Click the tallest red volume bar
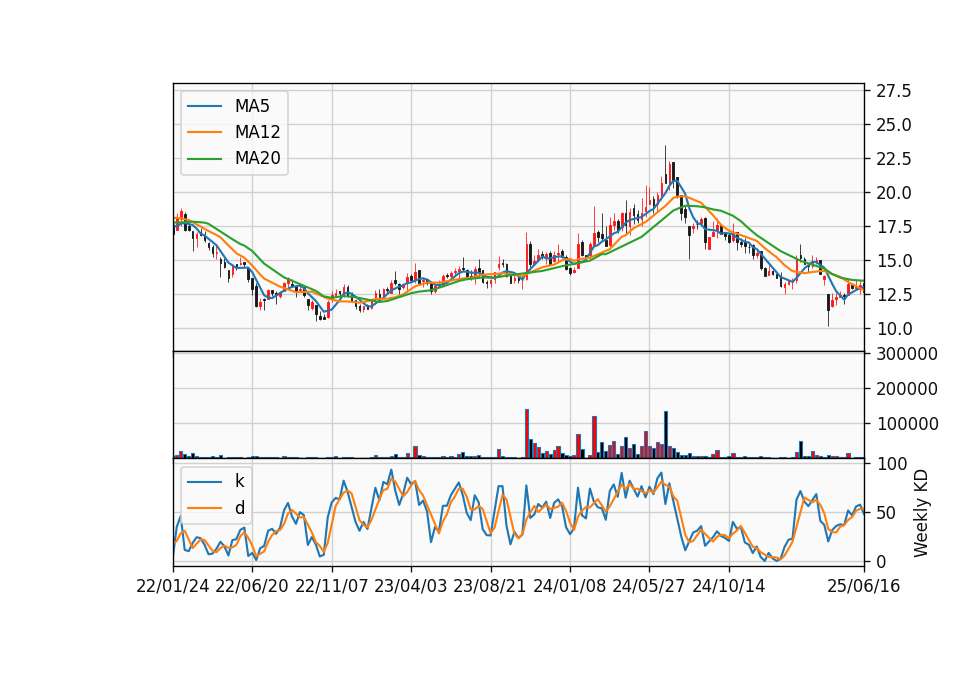This screenshot has height=690, width=960. point(527,433)
